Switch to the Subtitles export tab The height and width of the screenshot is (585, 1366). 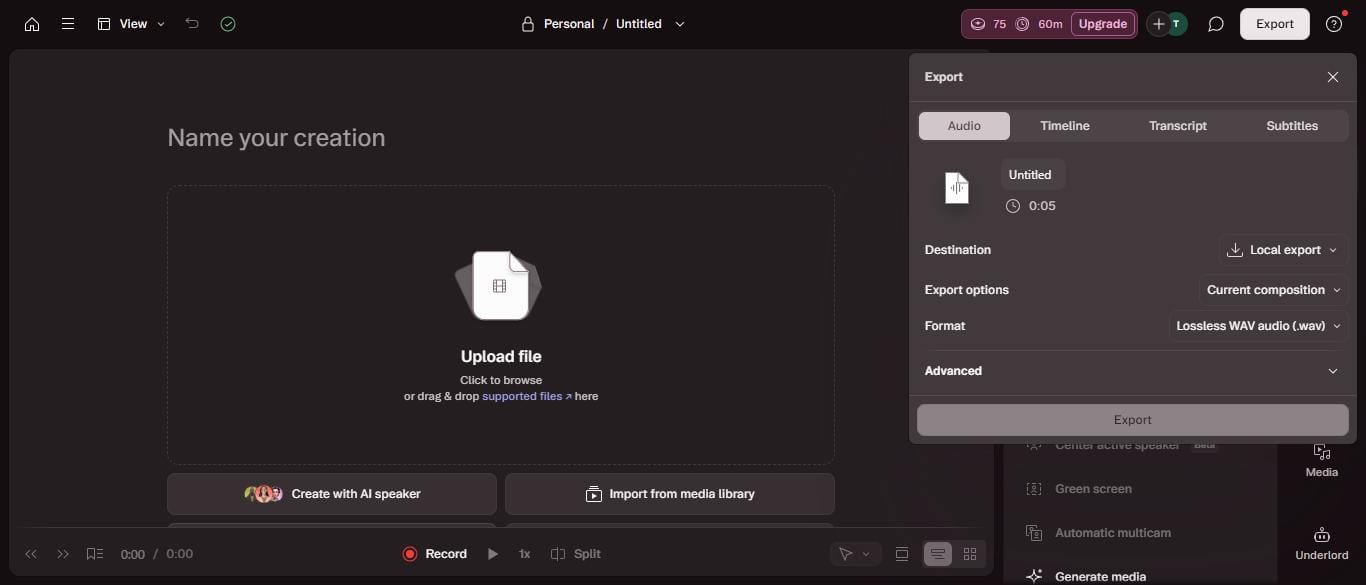1292,126
